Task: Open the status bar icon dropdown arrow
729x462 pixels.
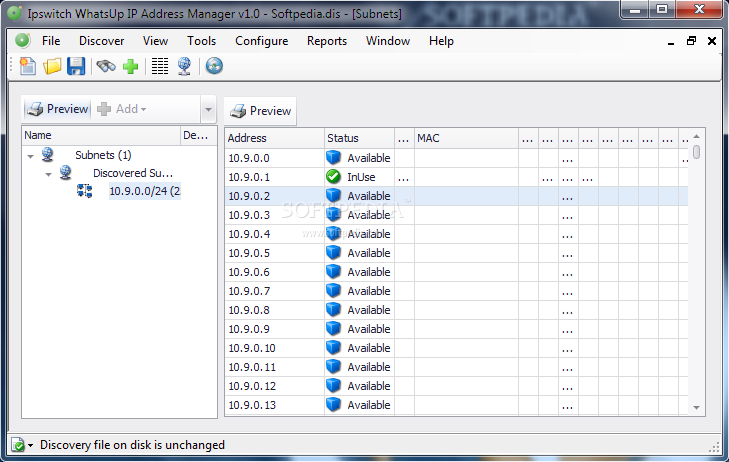Action: pyautogui.click(x=31, y=445)
